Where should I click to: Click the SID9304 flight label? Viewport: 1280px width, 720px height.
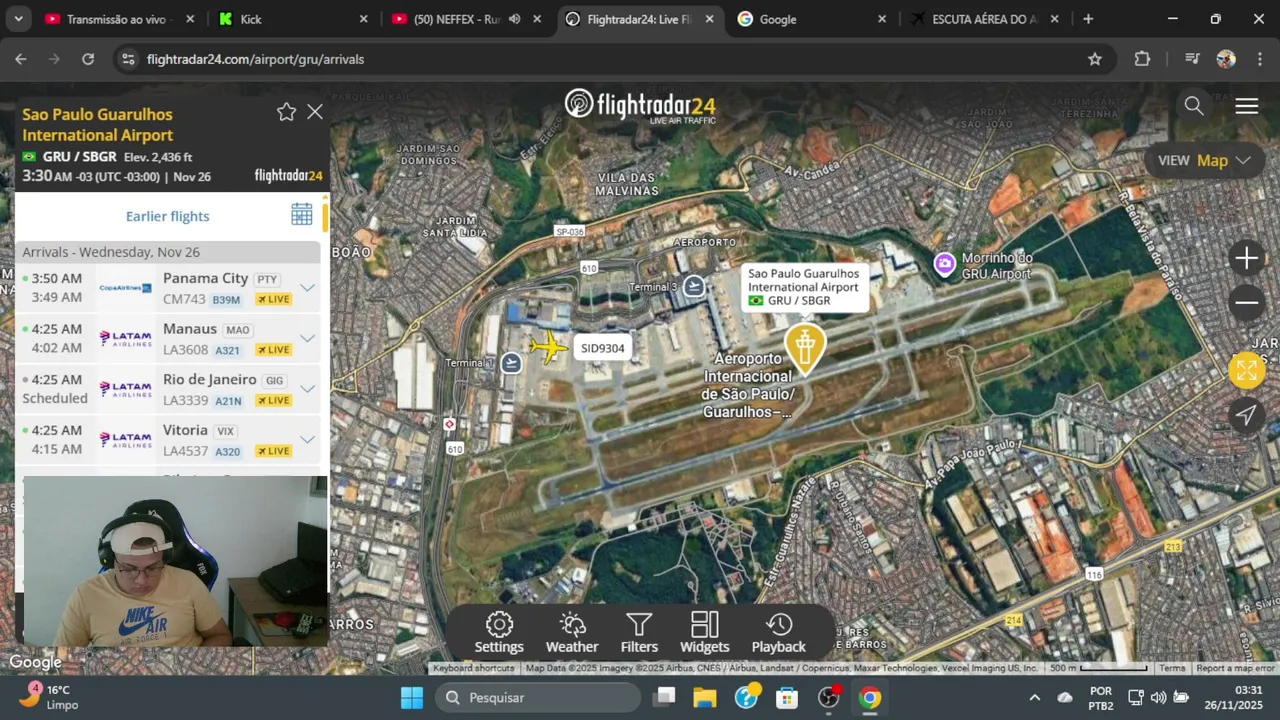[x=602, y=348]
